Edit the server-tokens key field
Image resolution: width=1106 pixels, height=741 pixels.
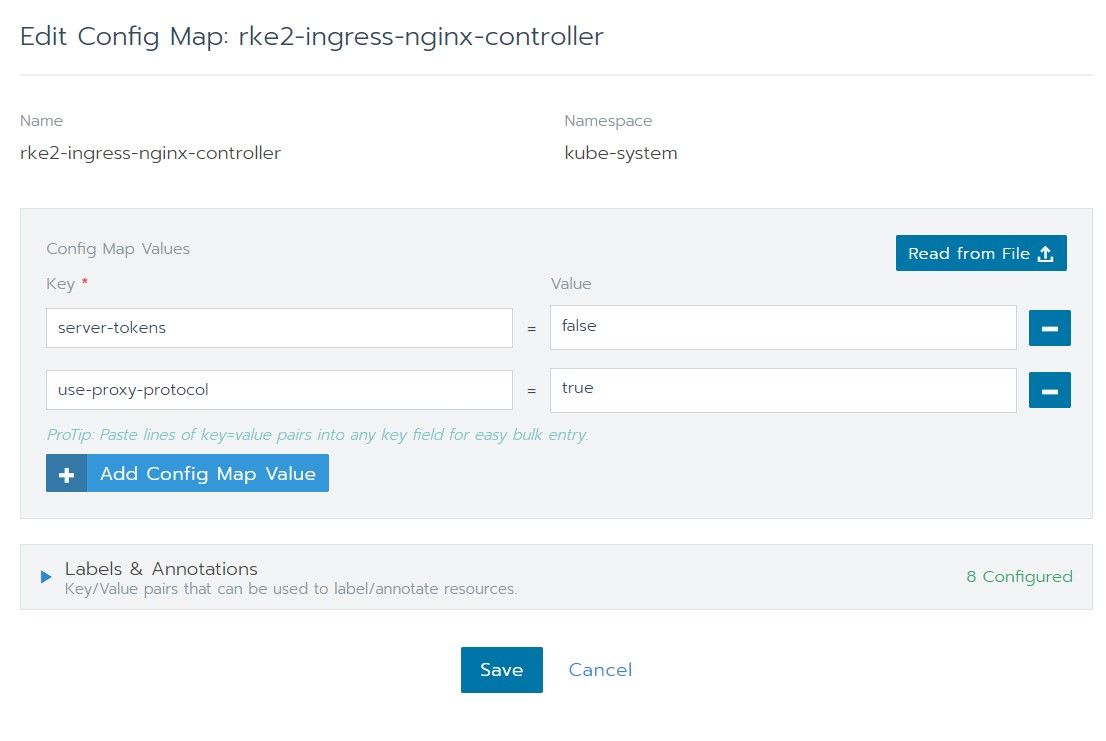[279, 328]
